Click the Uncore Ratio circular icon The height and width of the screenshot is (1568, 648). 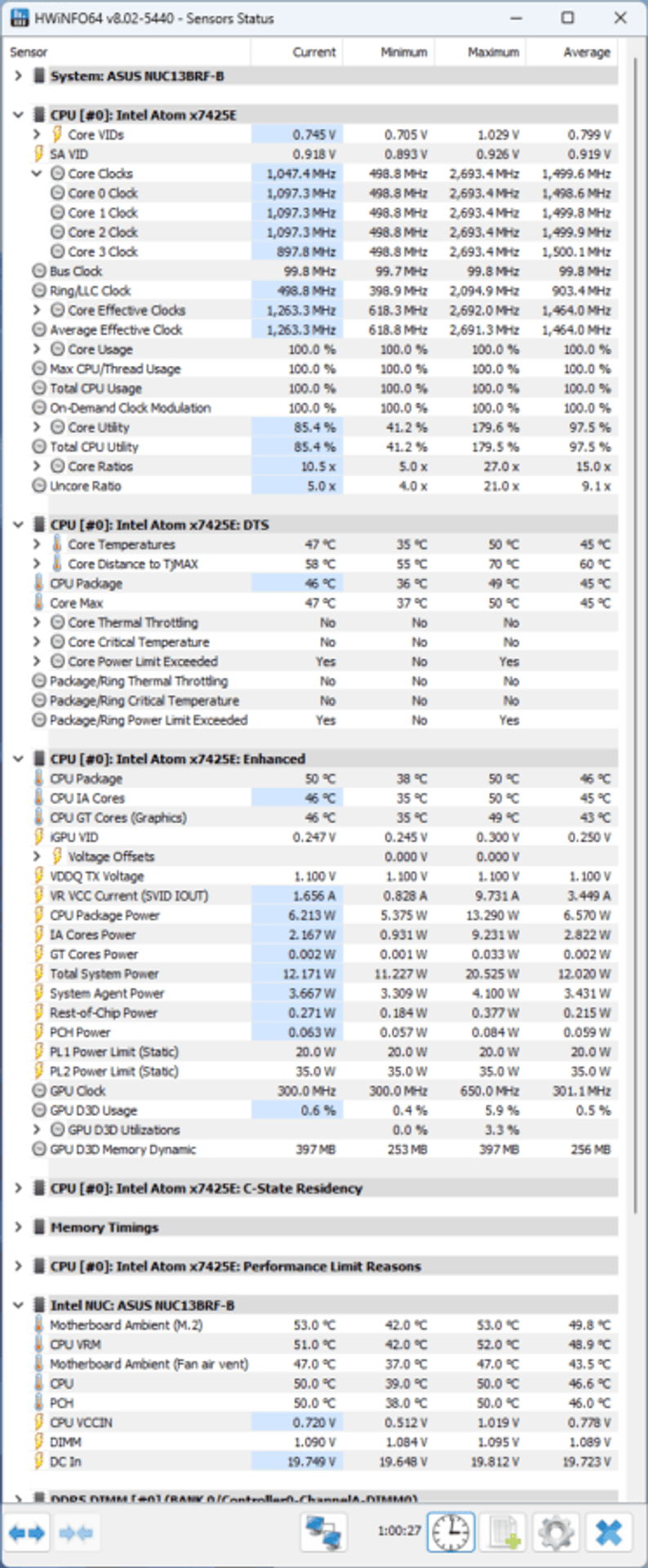click(38, 486)
